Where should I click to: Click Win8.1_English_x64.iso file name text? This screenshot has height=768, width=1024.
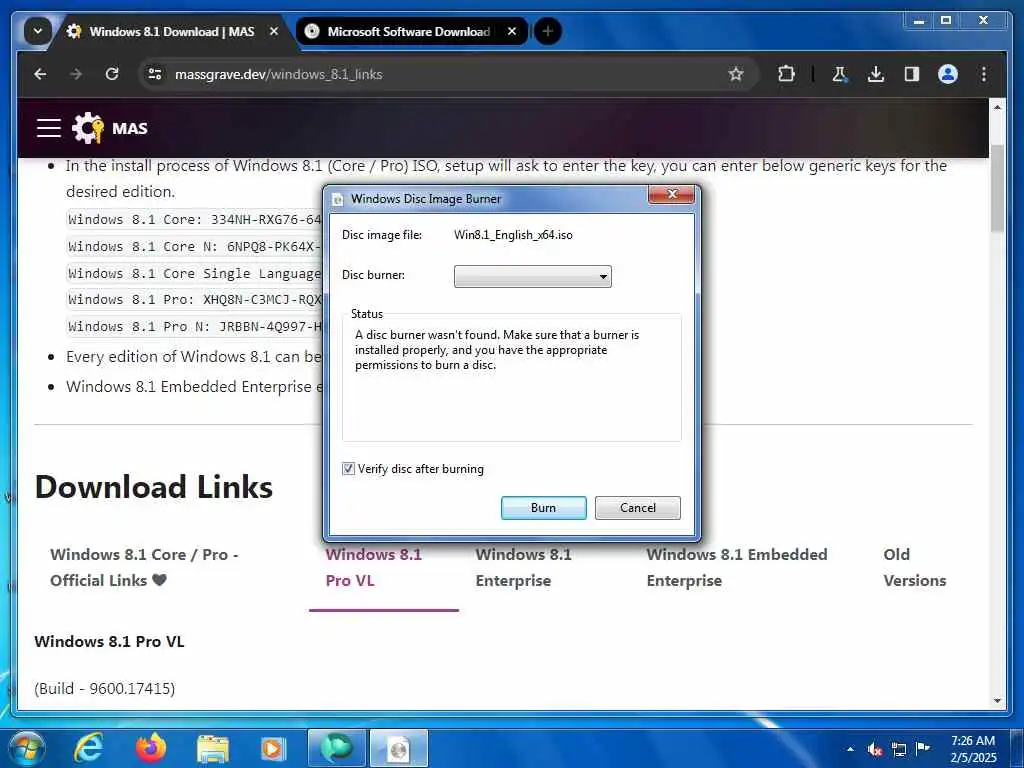tap(513, 235)
